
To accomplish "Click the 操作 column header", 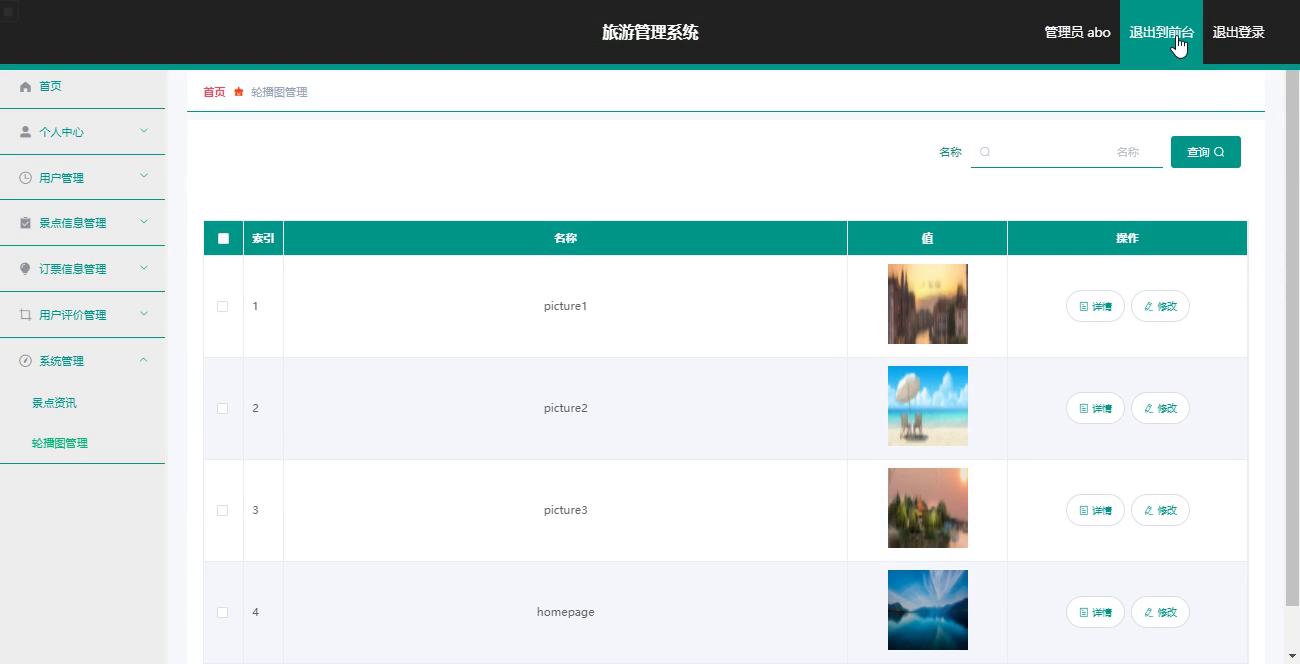I will (1127, 238).
